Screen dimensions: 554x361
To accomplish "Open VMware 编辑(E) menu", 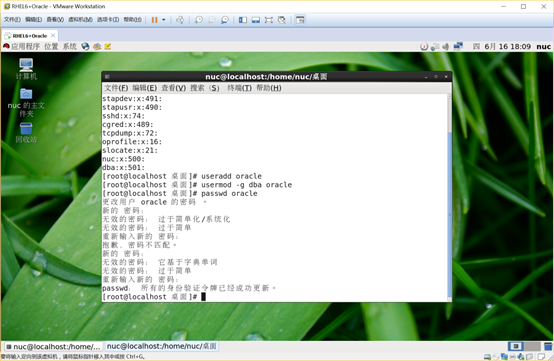I will 34,20.
